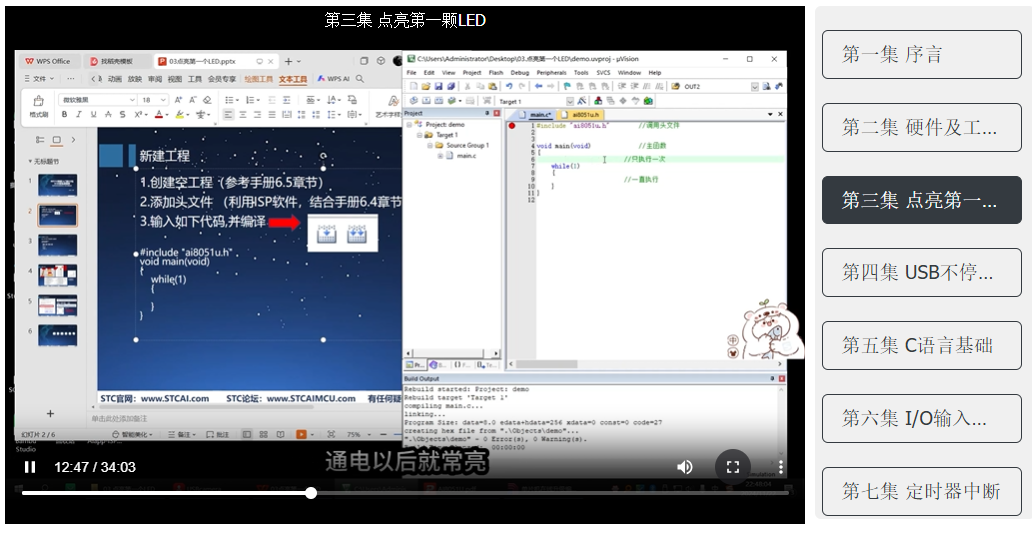Select slide 3 thumbnail in WPS

(58, 245)
